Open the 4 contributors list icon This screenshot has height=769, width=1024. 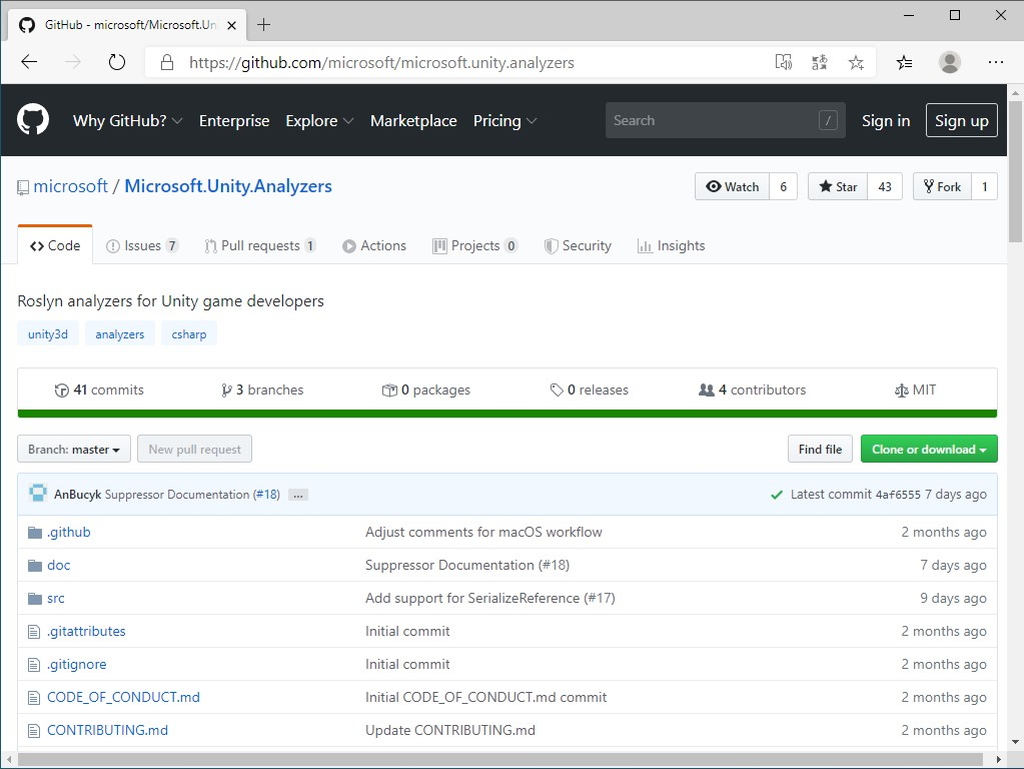click(707, 390)
